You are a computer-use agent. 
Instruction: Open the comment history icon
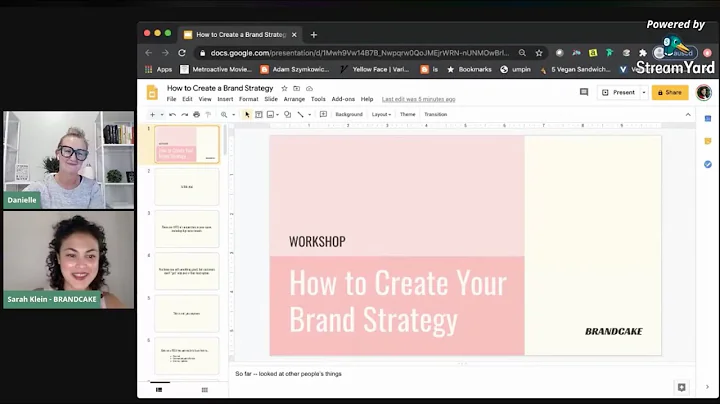click(x=584, y=92)
